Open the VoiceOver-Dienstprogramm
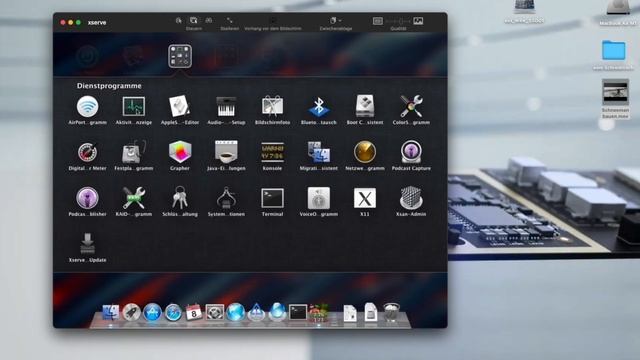This screenshot has width=640, height=360. [318, 198]
